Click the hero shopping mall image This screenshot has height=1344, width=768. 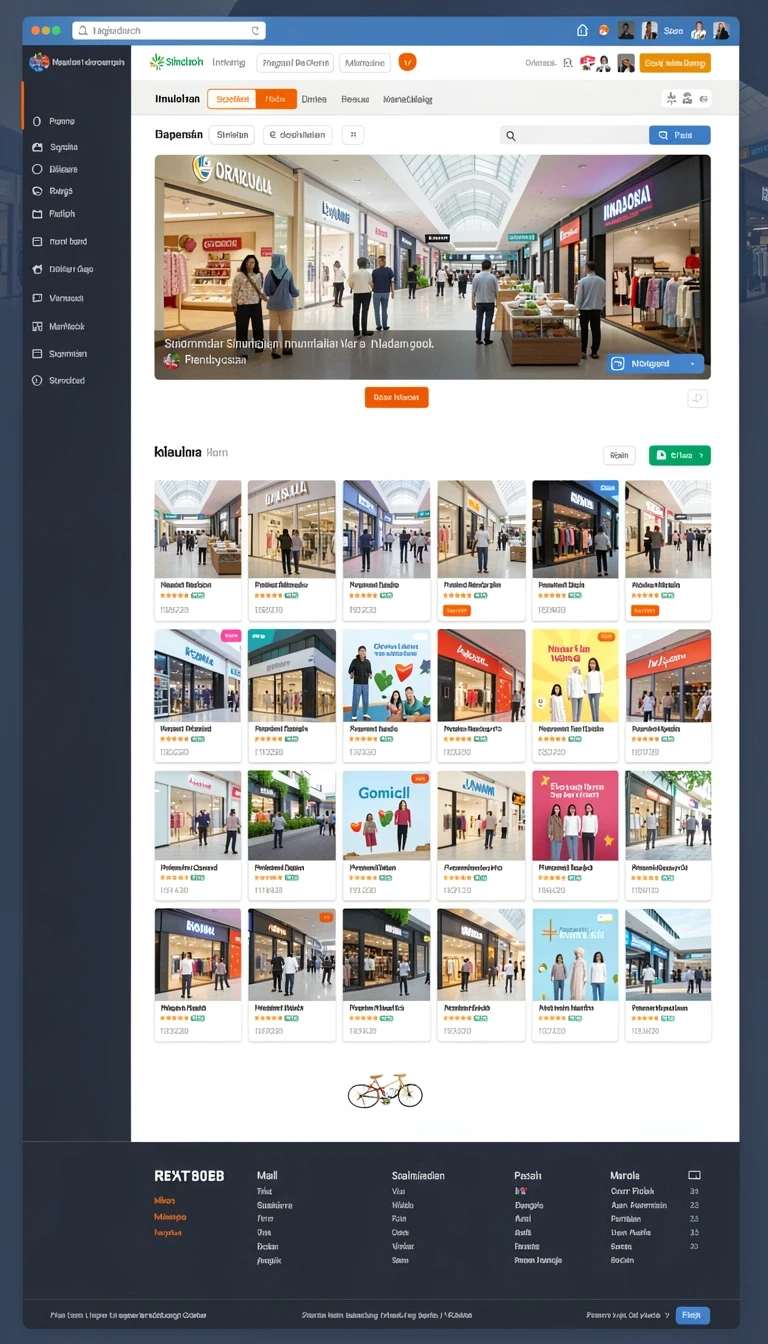432,267
